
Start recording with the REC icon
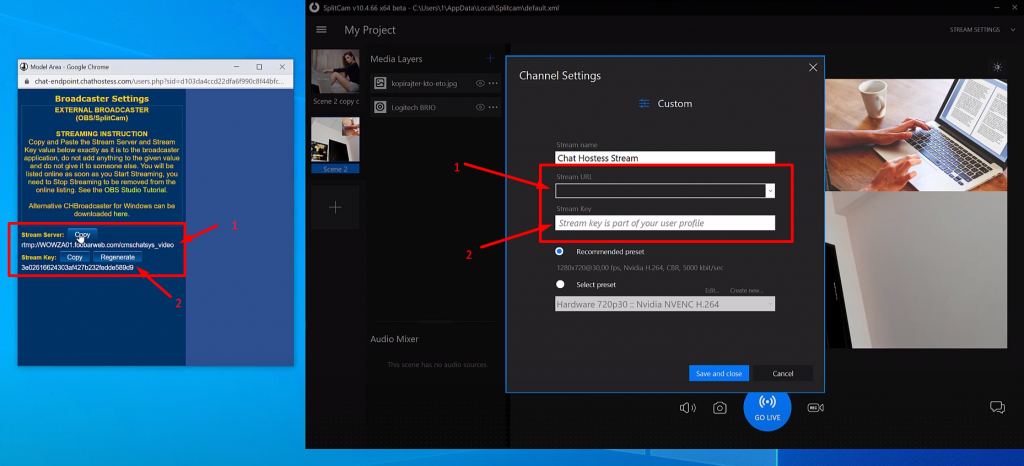click(x=816, y=408)
